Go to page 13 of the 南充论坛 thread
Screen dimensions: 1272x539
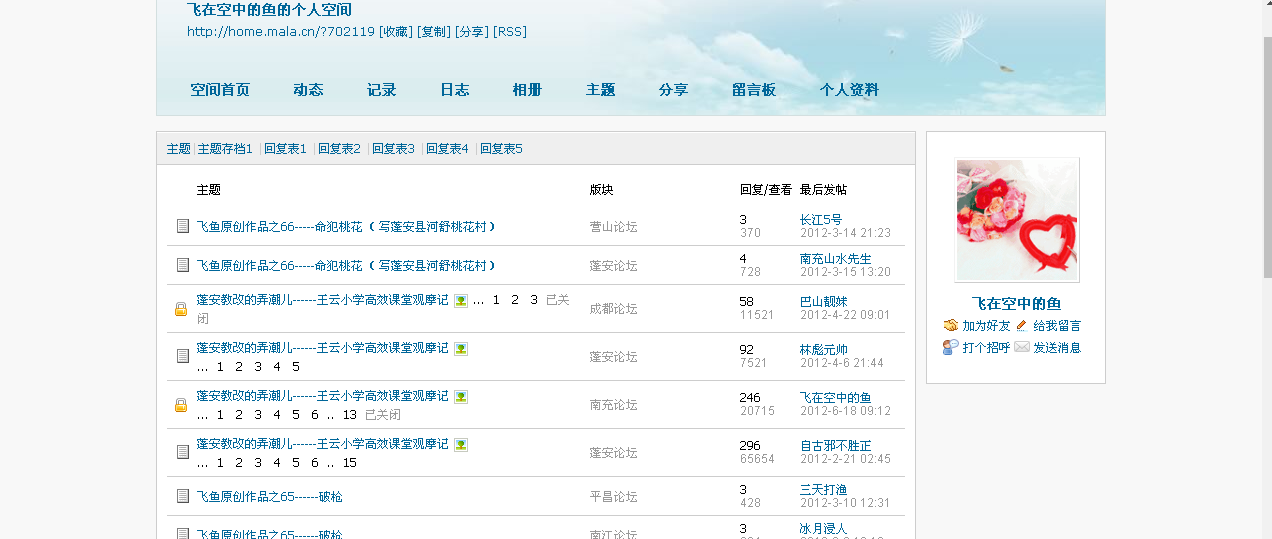349,415
